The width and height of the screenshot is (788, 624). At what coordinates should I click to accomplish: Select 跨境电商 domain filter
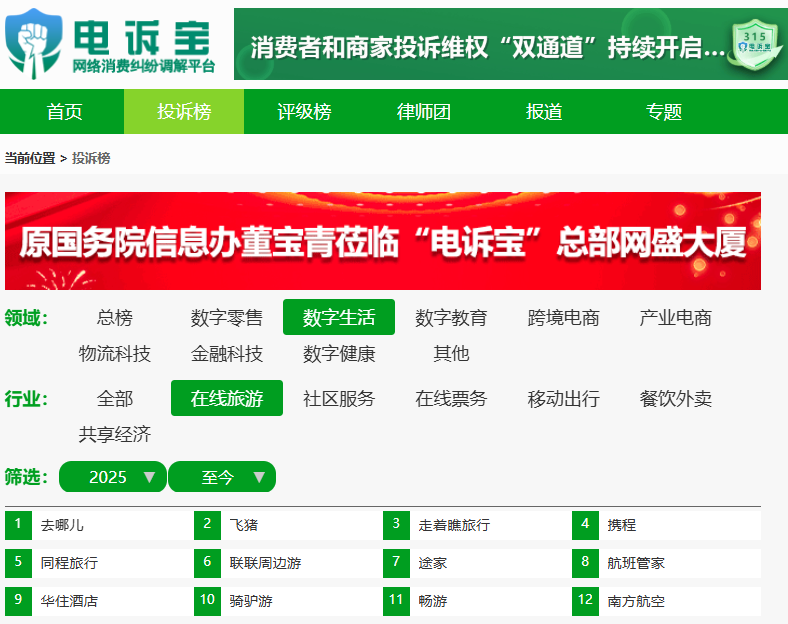[x=563, y=318]
